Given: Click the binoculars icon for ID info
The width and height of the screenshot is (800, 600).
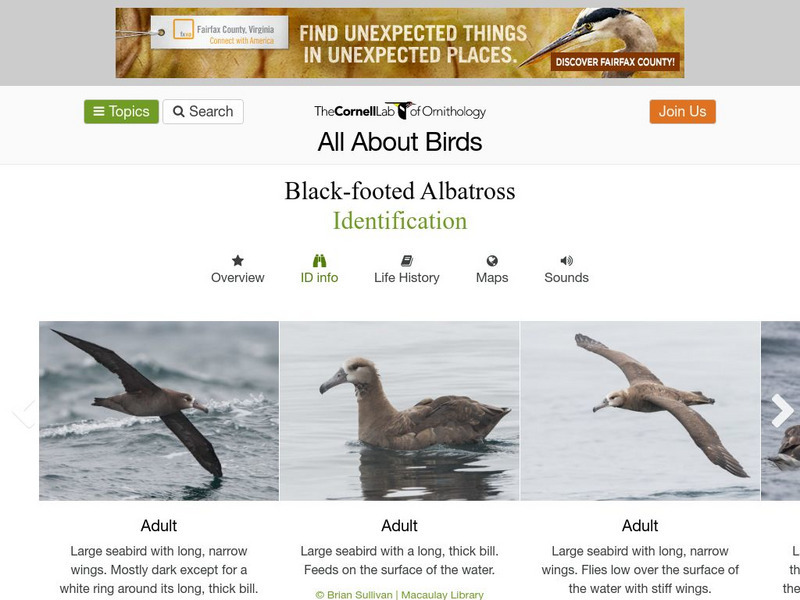Looking at the screenshot, I should coord(319,261).
